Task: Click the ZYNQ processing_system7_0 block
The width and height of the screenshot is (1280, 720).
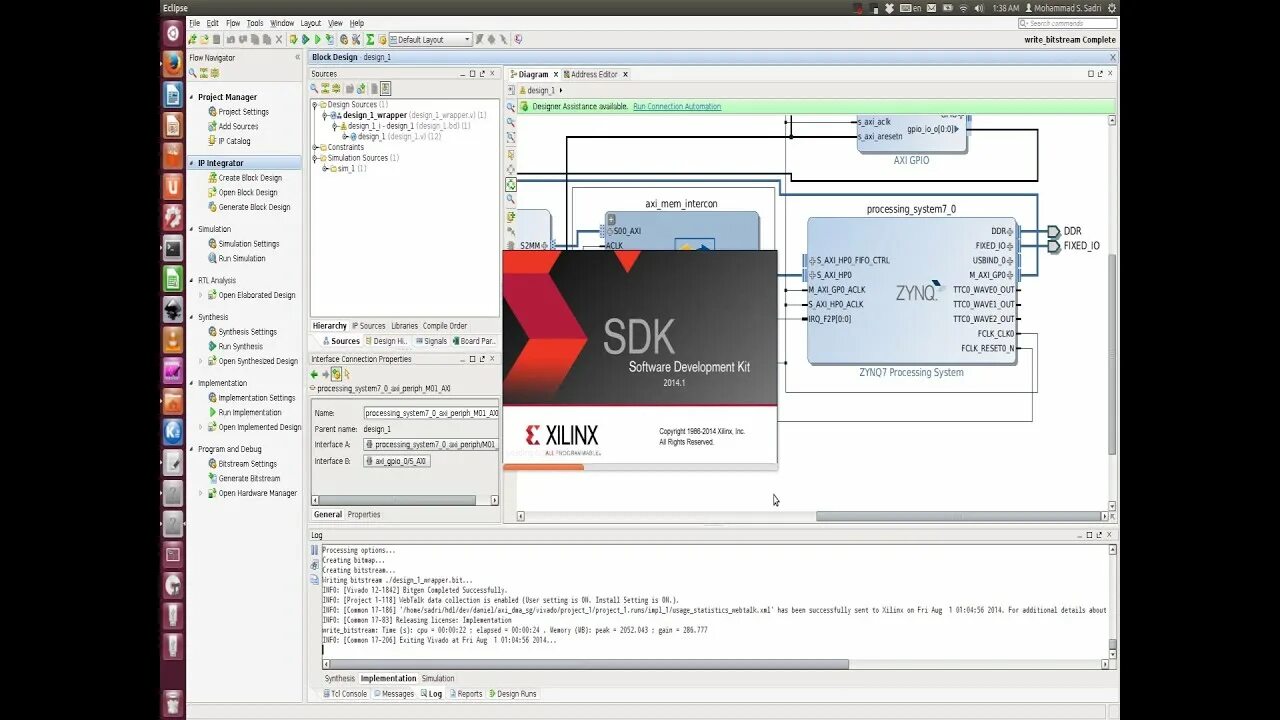Action: pos(911,290)
